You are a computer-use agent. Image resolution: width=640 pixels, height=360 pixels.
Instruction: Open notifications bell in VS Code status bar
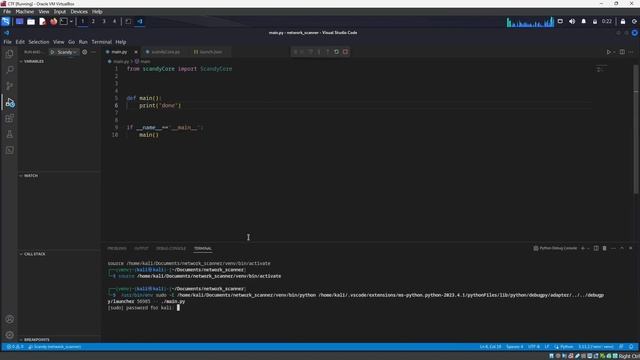click(x=631, y=347)
